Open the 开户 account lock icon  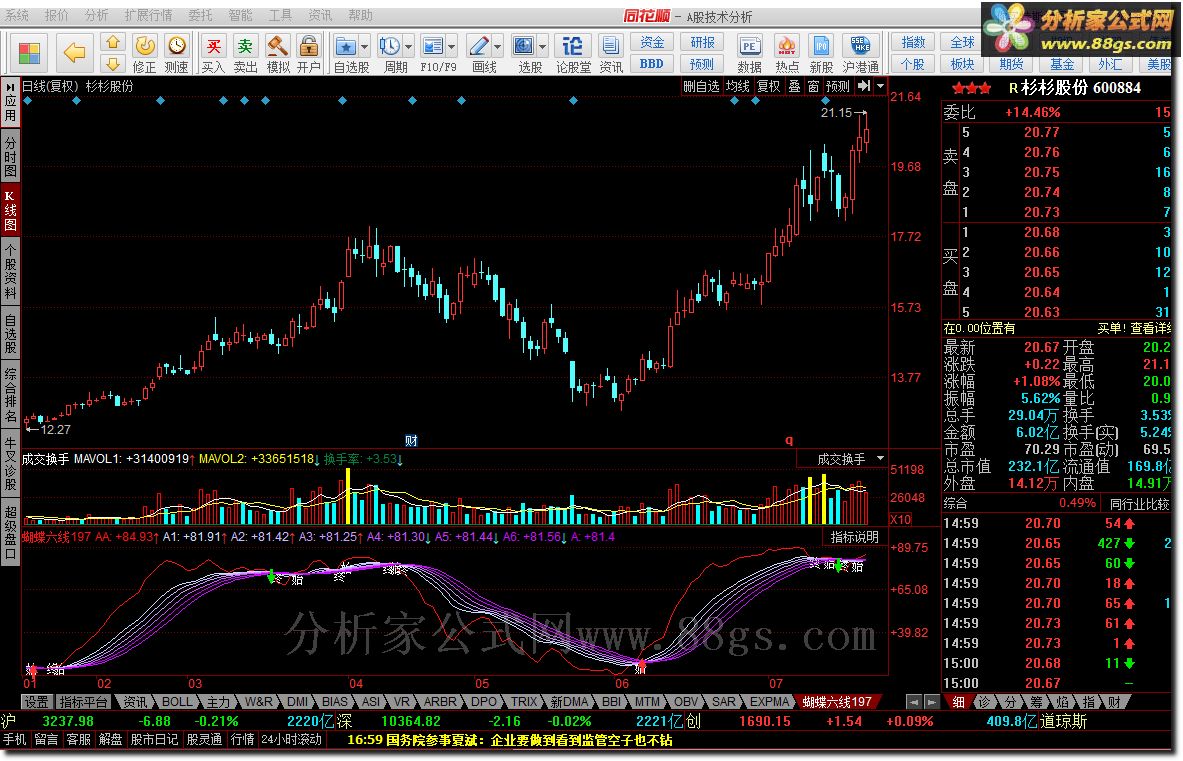click(309, 54)
